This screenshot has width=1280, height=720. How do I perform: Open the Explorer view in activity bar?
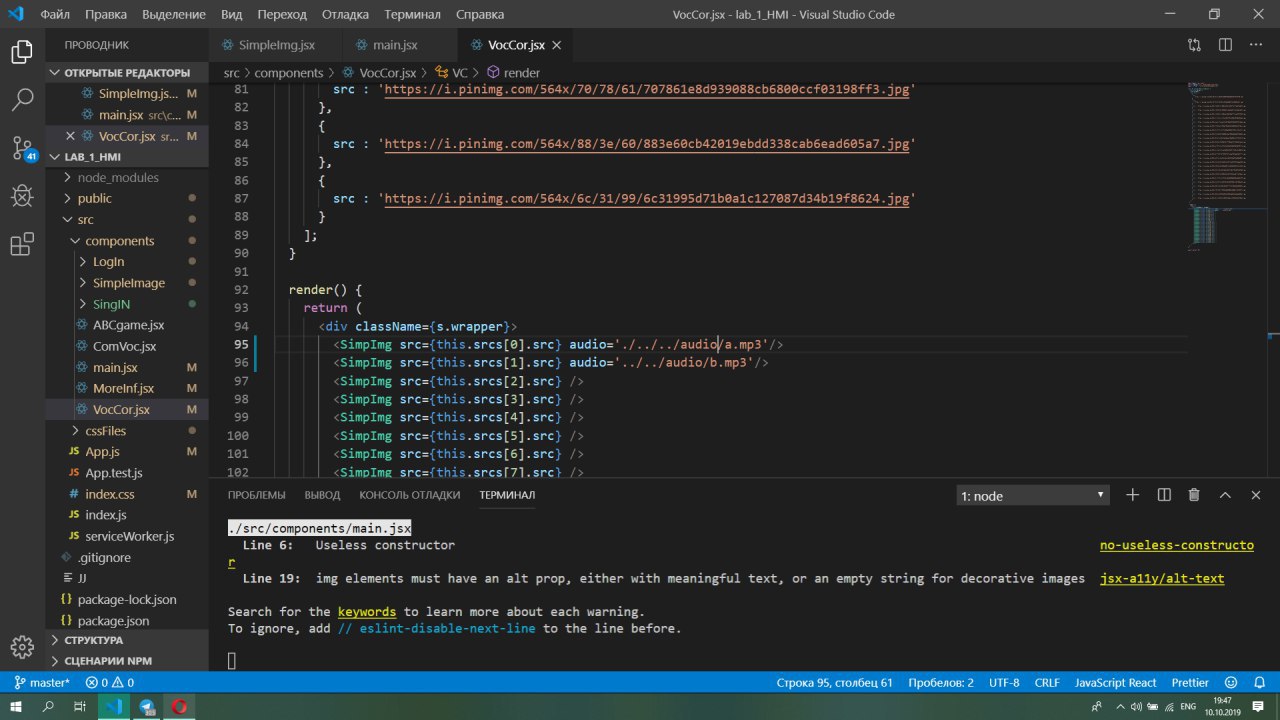(x=22, y=52)
